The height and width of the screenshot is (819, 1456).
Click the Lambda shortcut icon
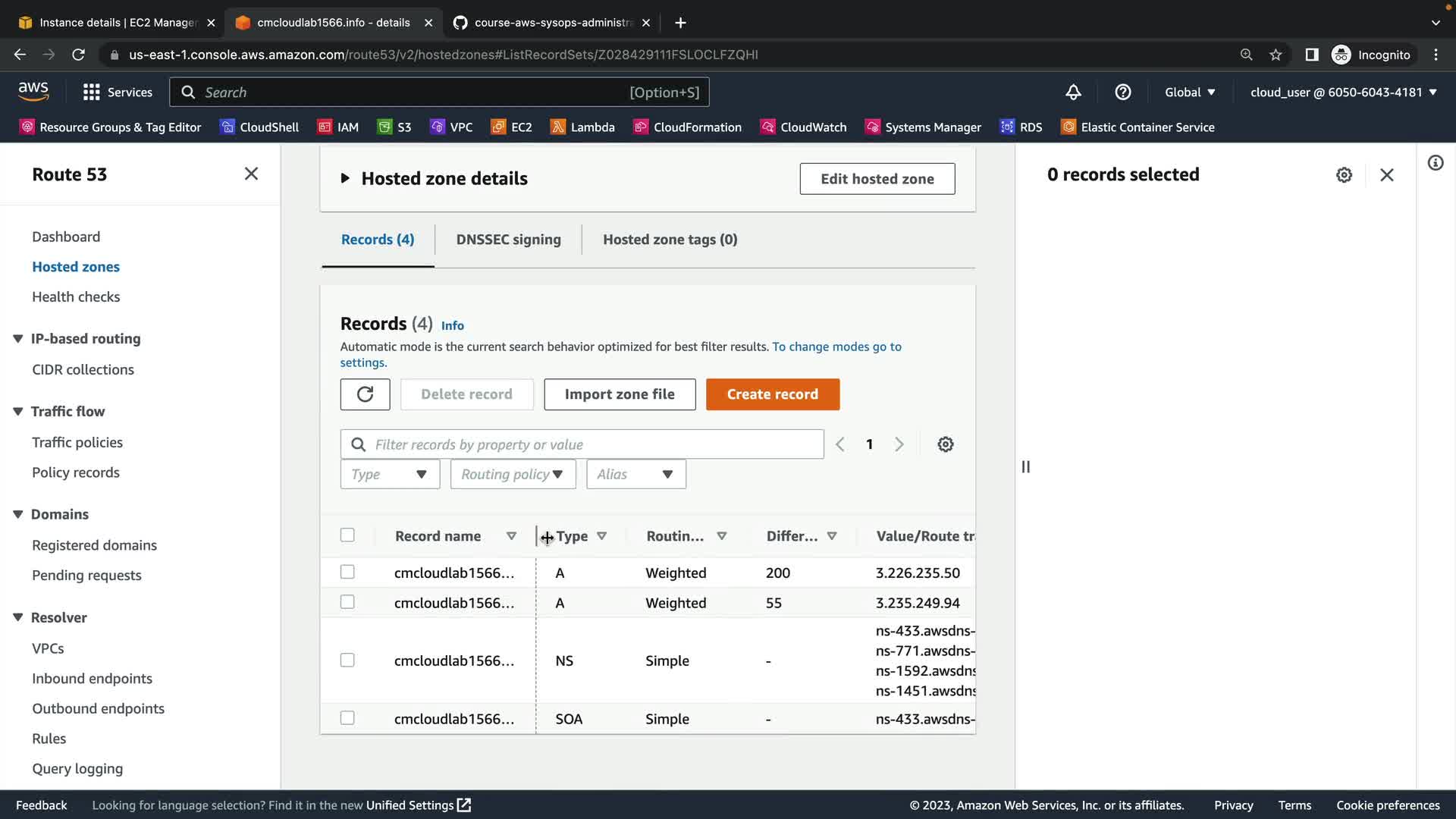click(558, 127)
